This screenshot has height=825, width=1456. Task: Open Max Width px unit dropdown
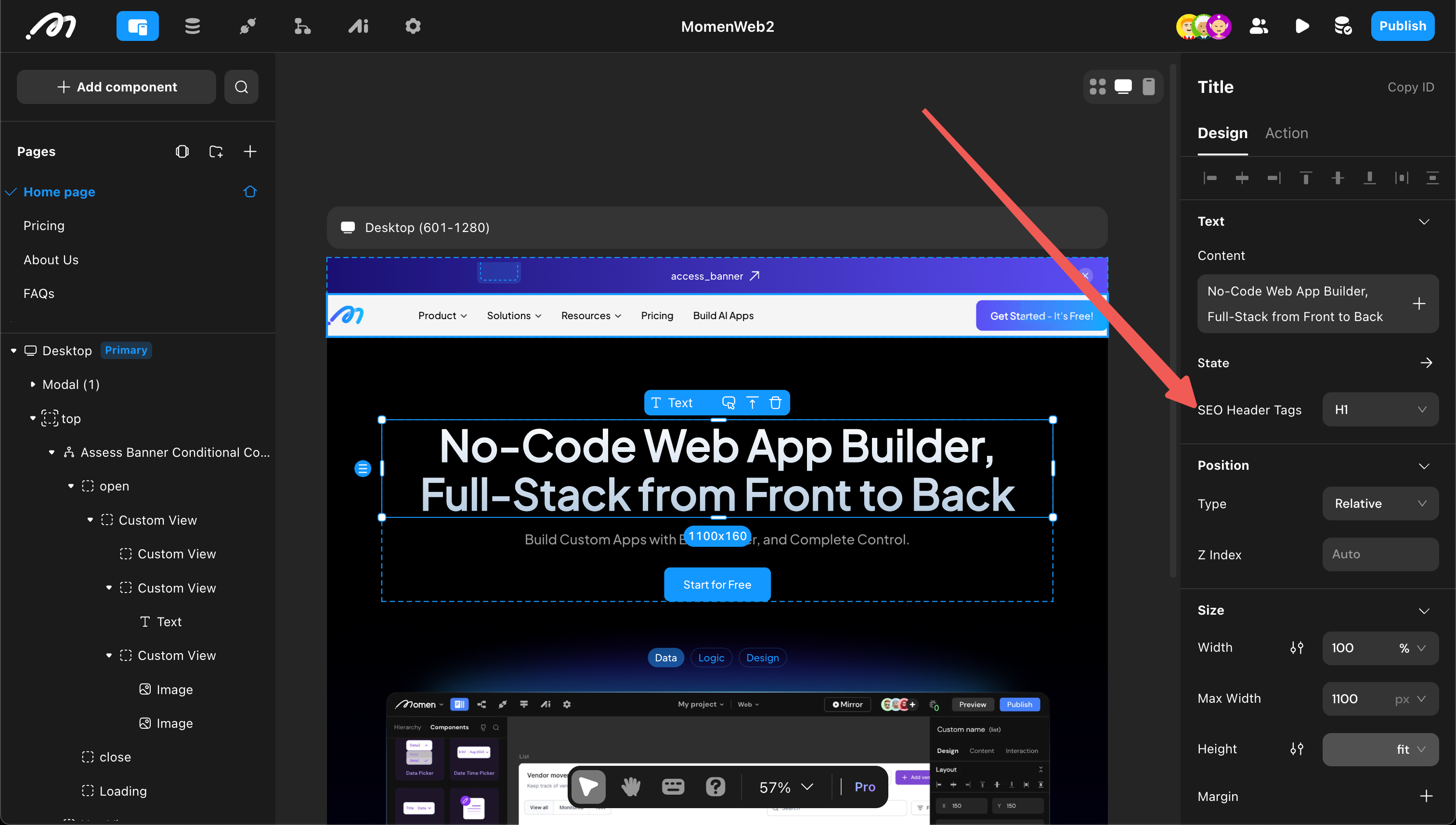pyautogui.click(x=1410, y=698)
